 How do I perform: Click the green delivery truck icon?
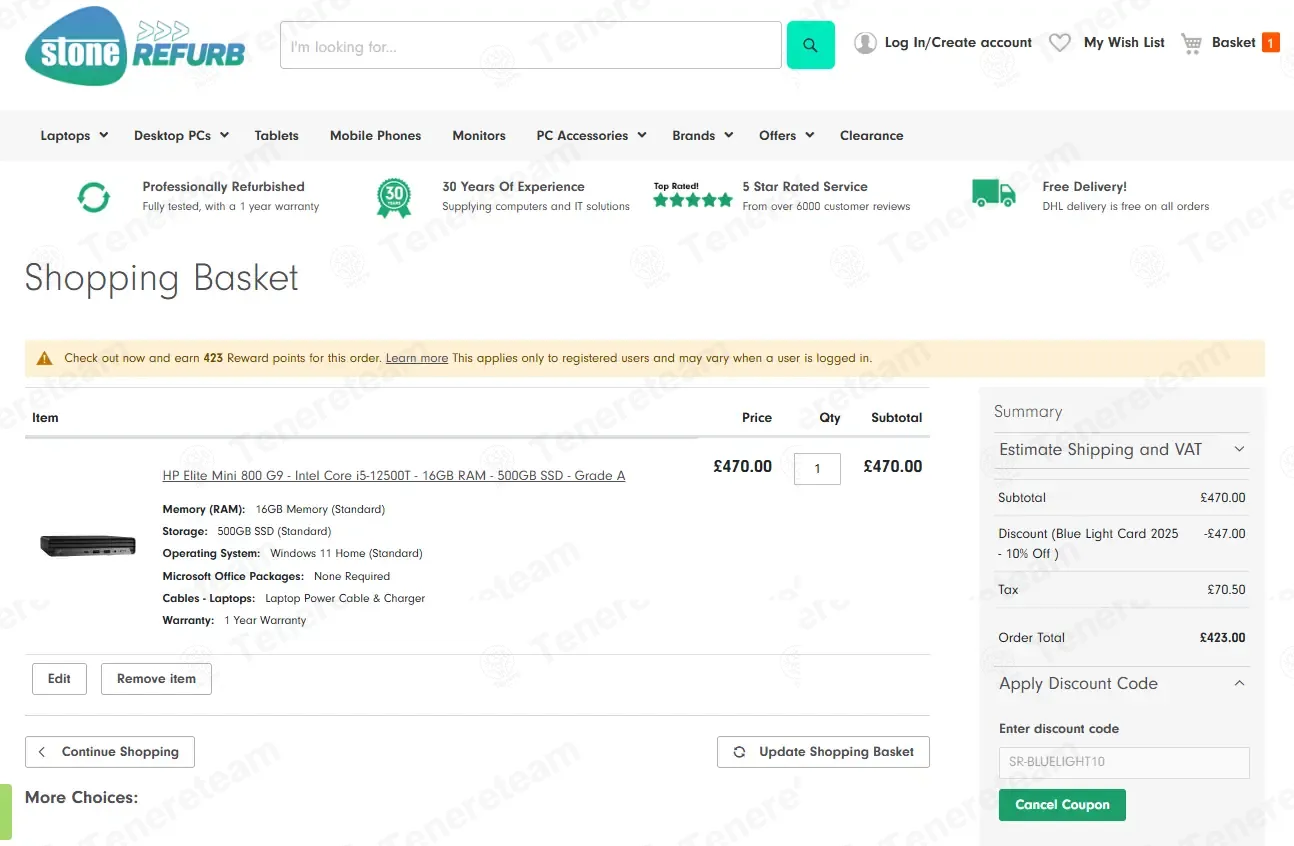pyautogui.click(x=994, y=193)
